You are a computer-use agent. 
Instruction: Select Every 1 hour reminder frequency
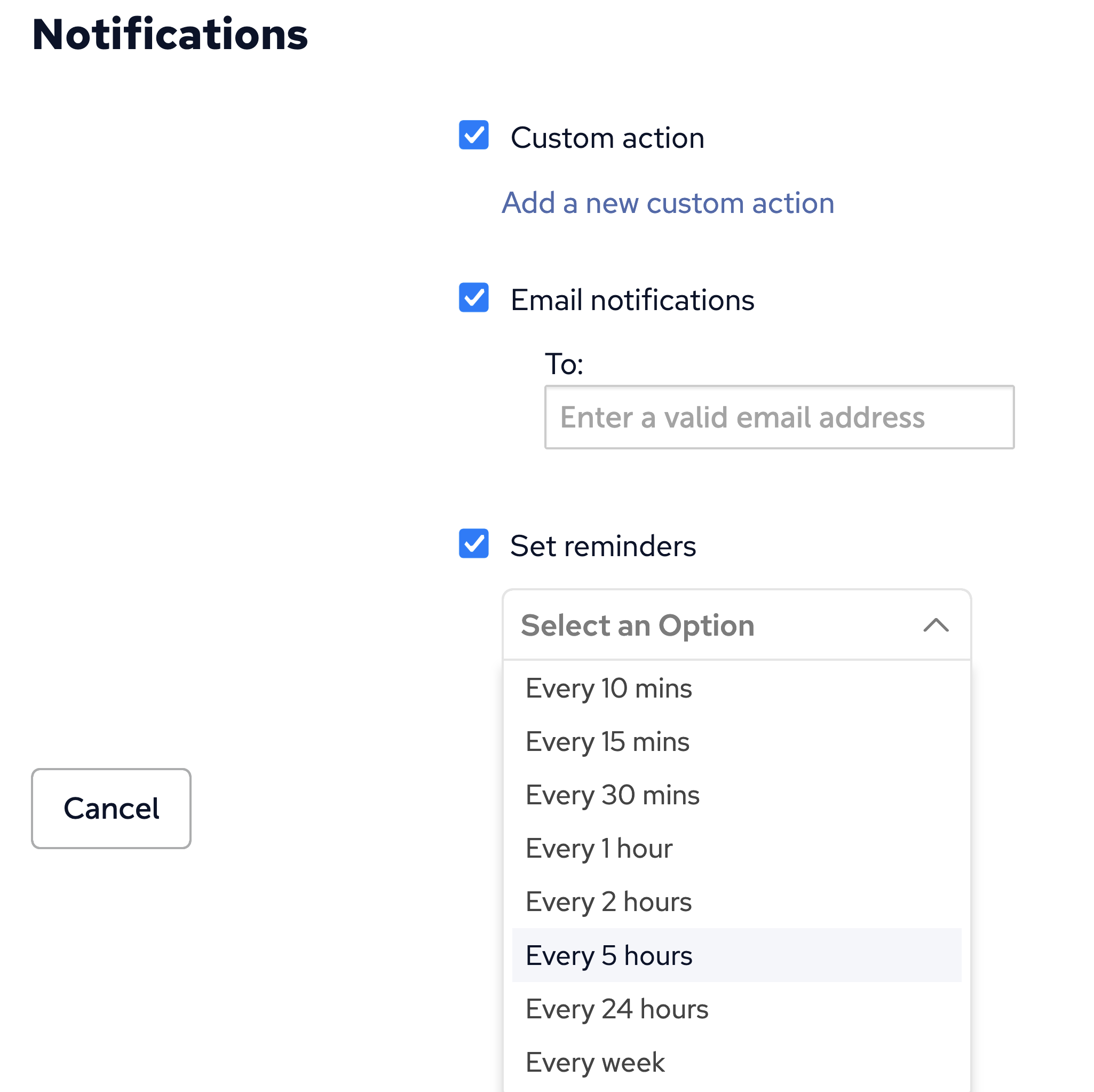(599, 848)
